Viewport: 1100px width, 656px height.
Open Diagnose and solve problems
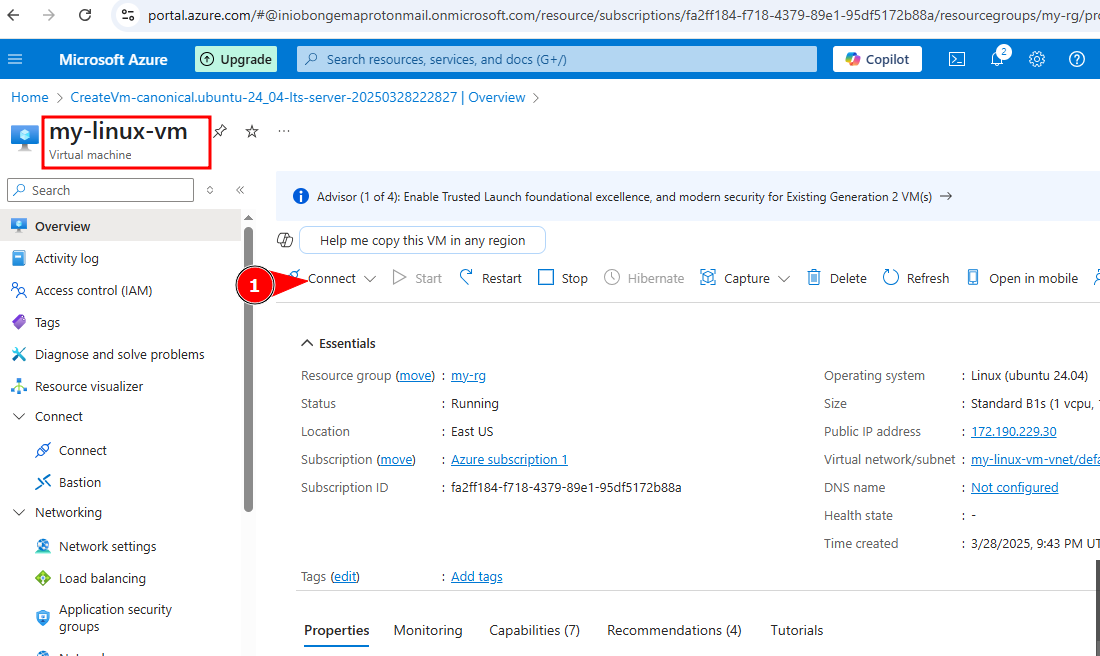point(119,354)
